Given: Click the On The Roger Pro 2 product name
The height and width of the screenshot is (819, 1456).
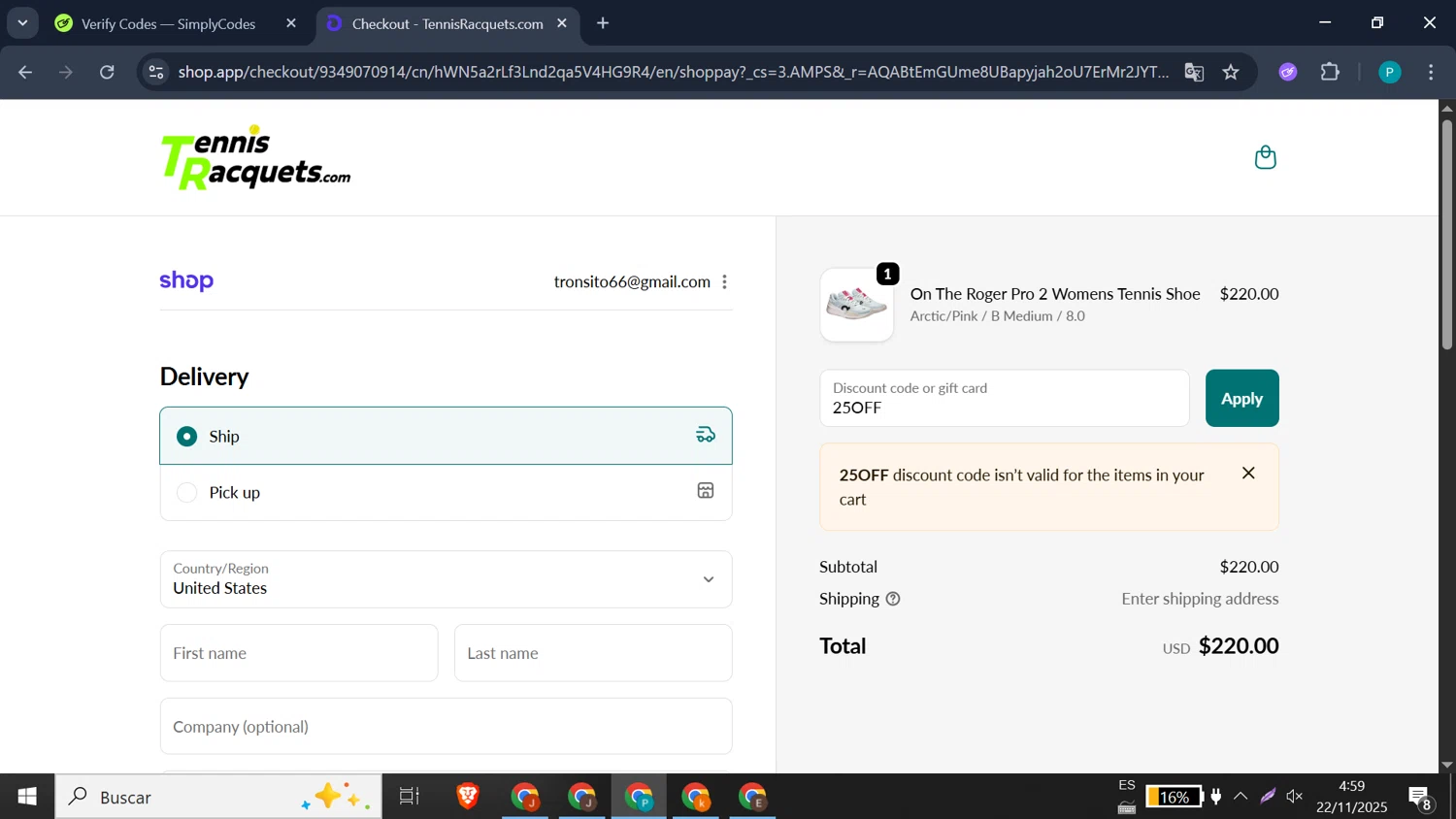Looking at the screenshot, I should coord(1055,294).
